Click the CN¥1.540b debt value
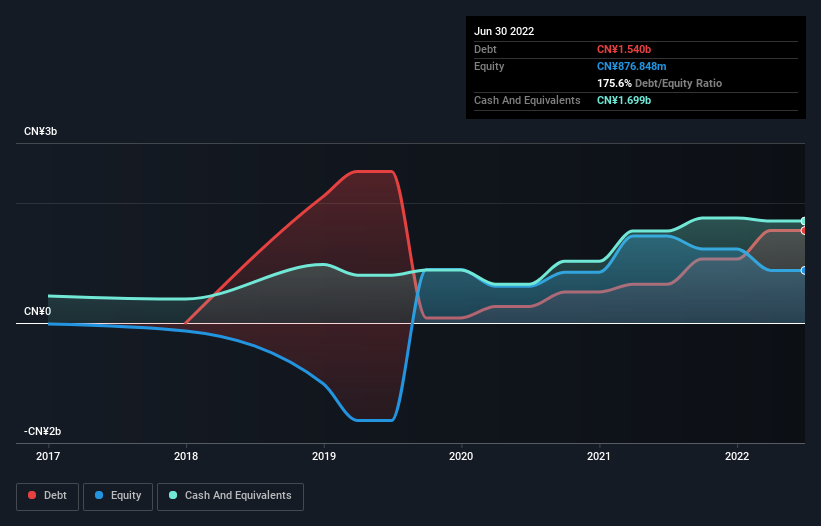821x526 pixels. (624, 49)
